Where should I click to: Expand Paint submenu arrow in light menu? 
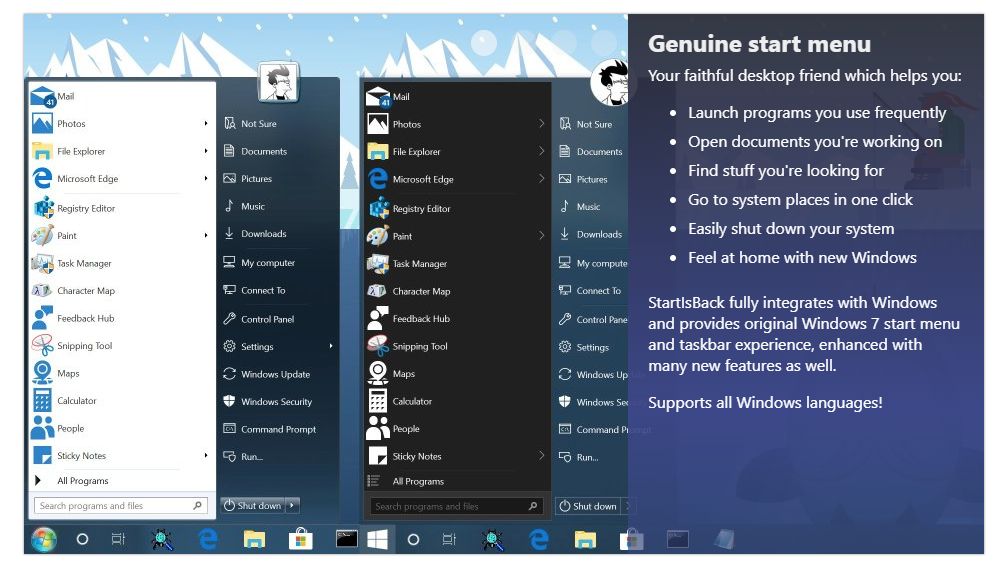[206, 235]
